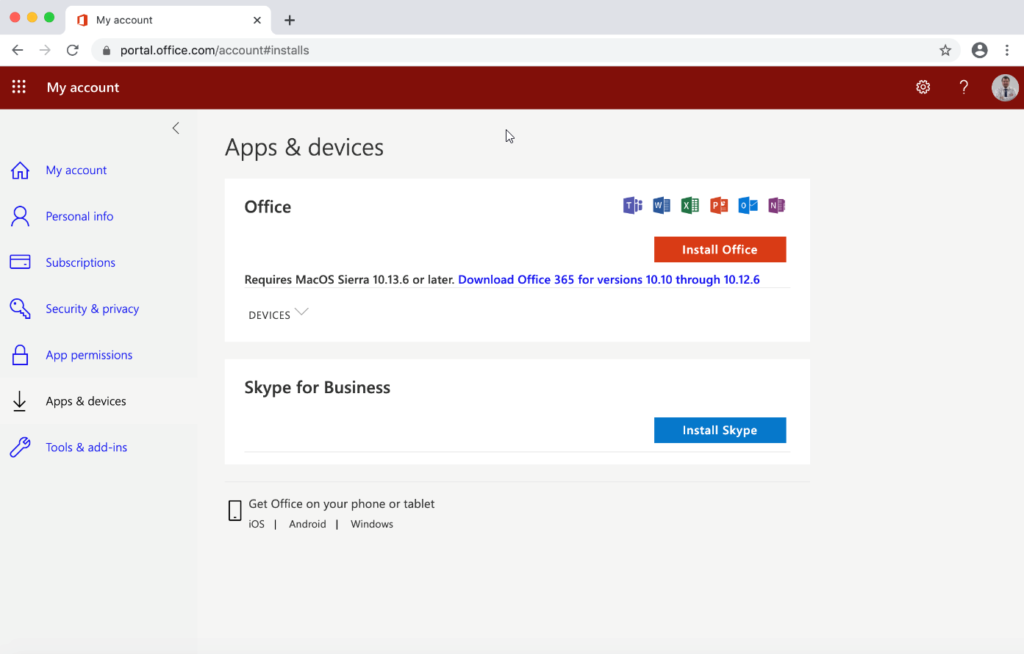Open the Subscriptions section
Image resolution: width=1024 pixels, height=654 pixels.
click(80, 262)
